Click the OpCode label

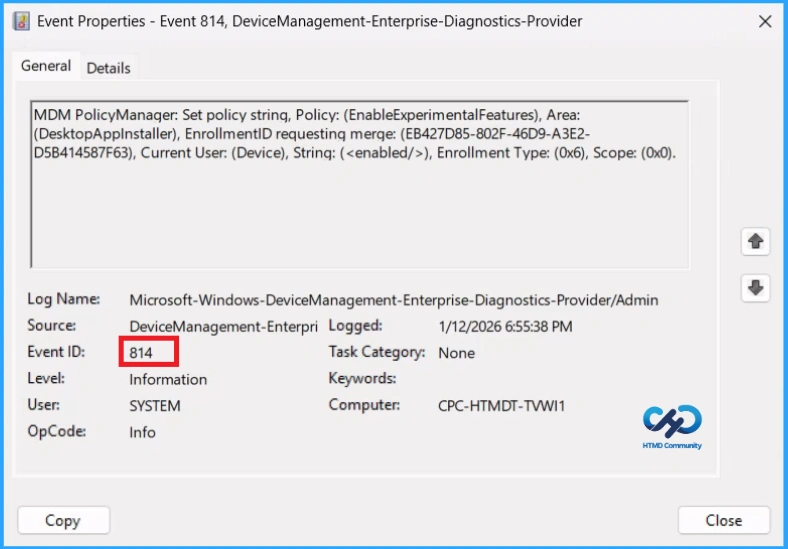(x=56, y=431)
